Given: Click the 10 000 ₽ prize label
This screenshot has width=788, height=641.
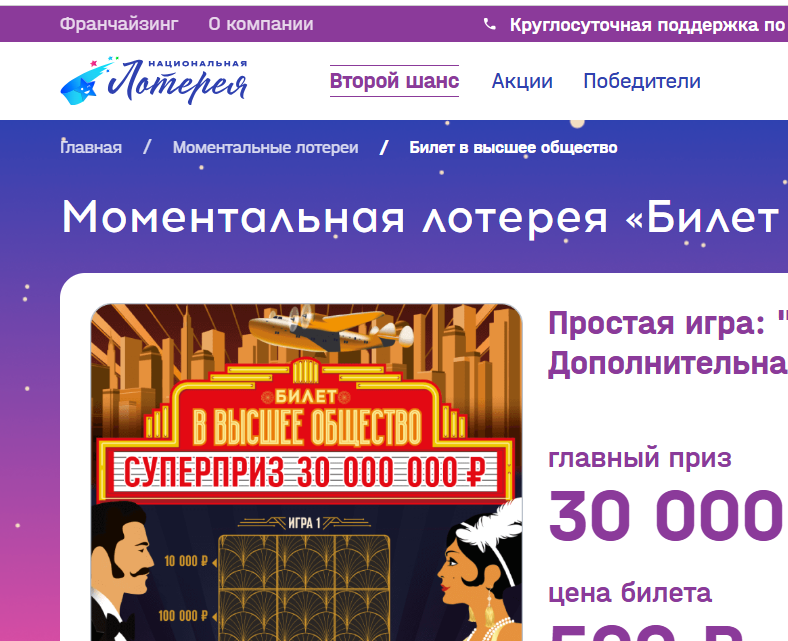Looking at the screenshot, I should point(186,561).
